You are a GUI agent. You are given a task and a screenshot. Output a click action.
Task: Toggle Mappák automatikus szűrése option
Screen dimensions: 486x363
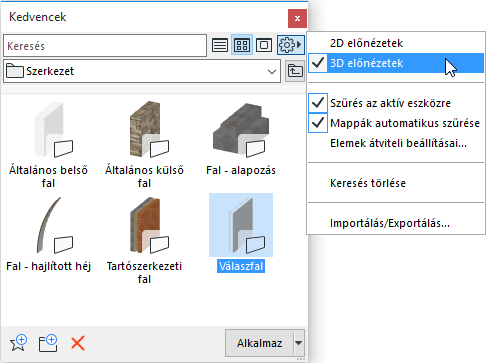[396, 123]
